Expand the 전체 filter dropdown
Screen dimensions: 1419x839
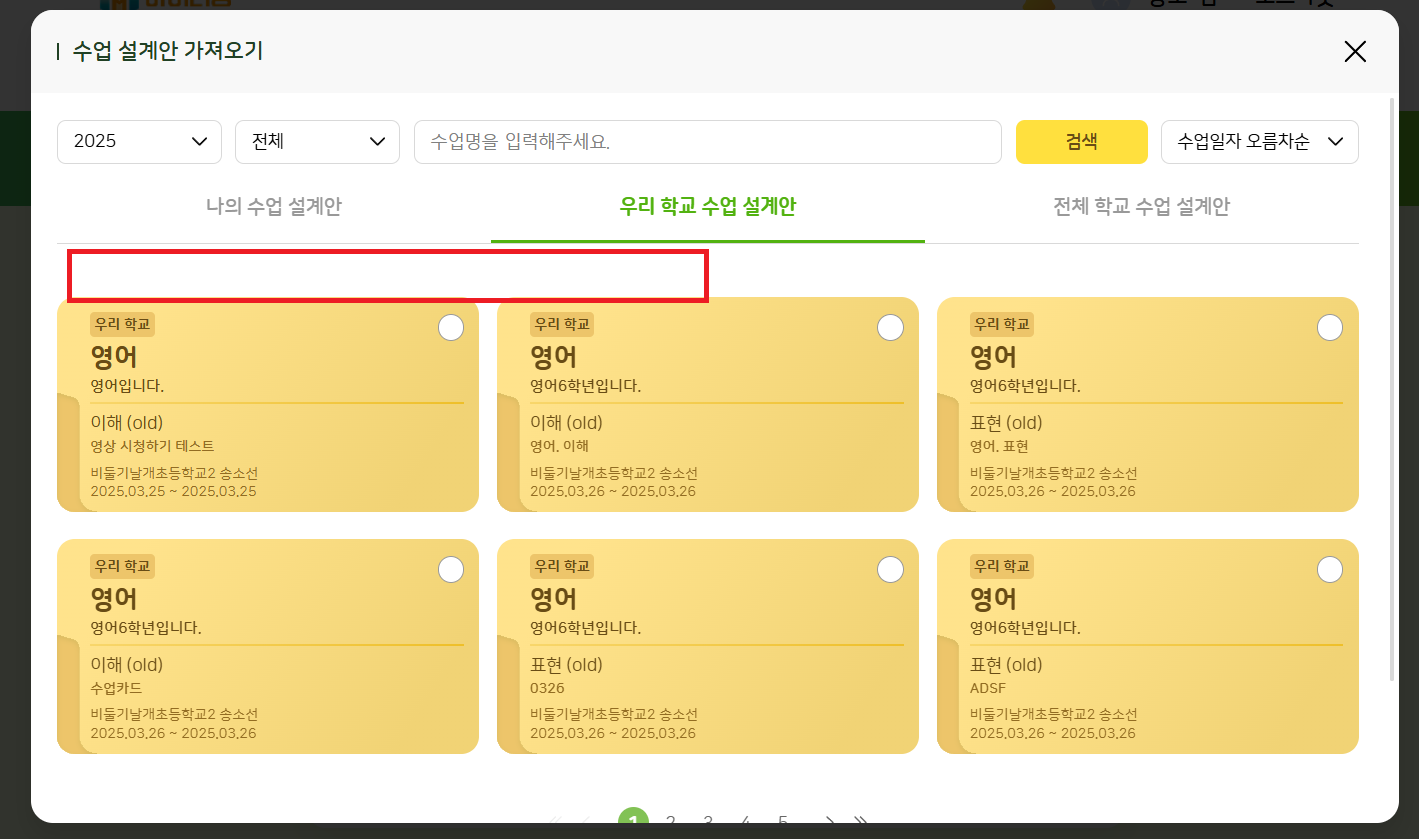(x=317, y=142)
